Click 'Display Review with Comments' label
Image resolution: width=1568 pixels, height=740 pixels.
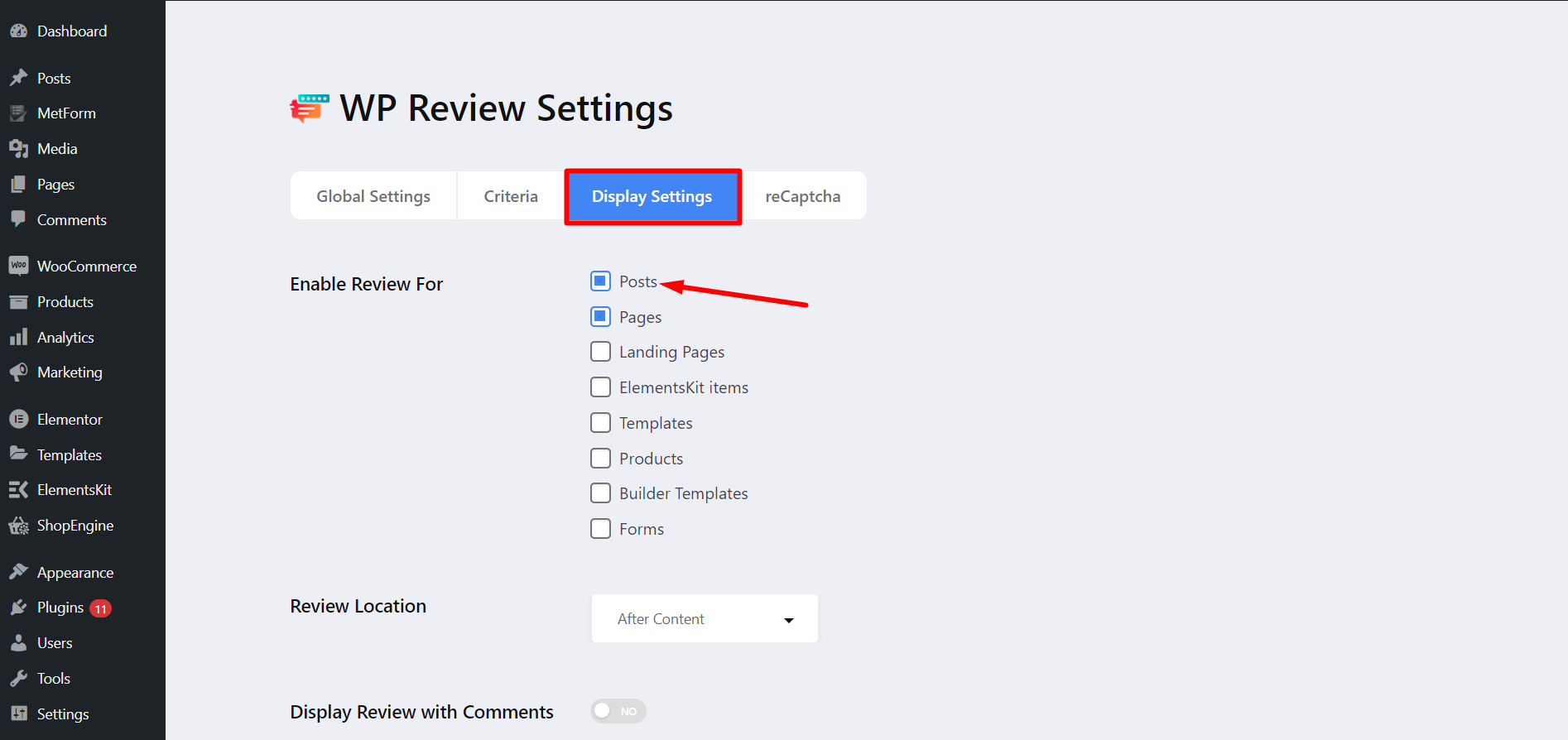tap(422, 712)
